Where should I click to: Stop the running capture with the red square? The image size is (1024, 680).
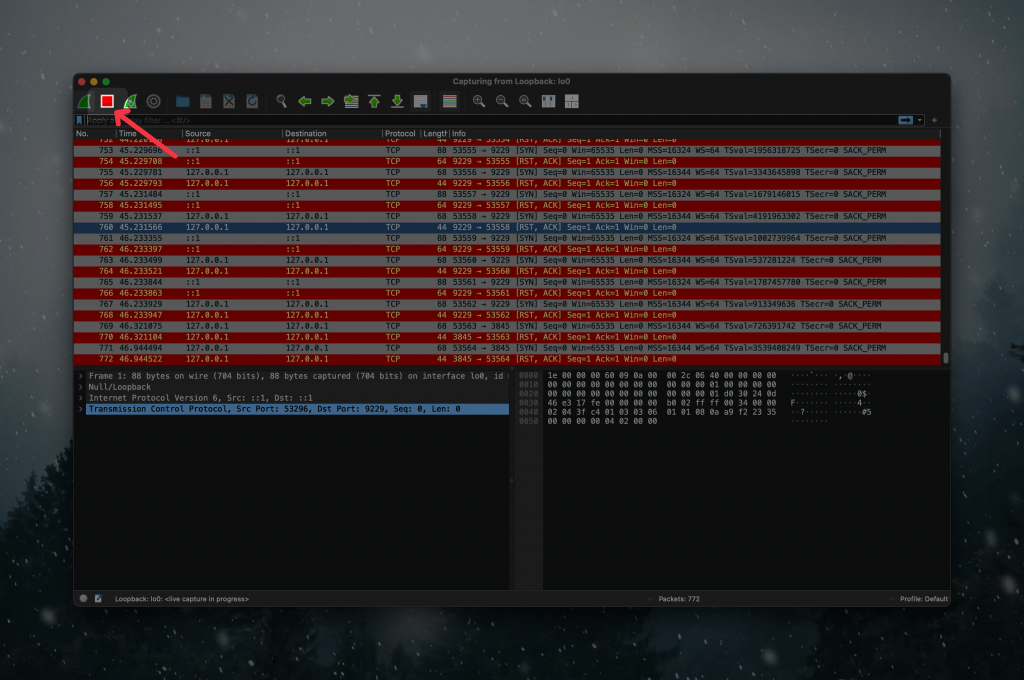pos(107,101)
